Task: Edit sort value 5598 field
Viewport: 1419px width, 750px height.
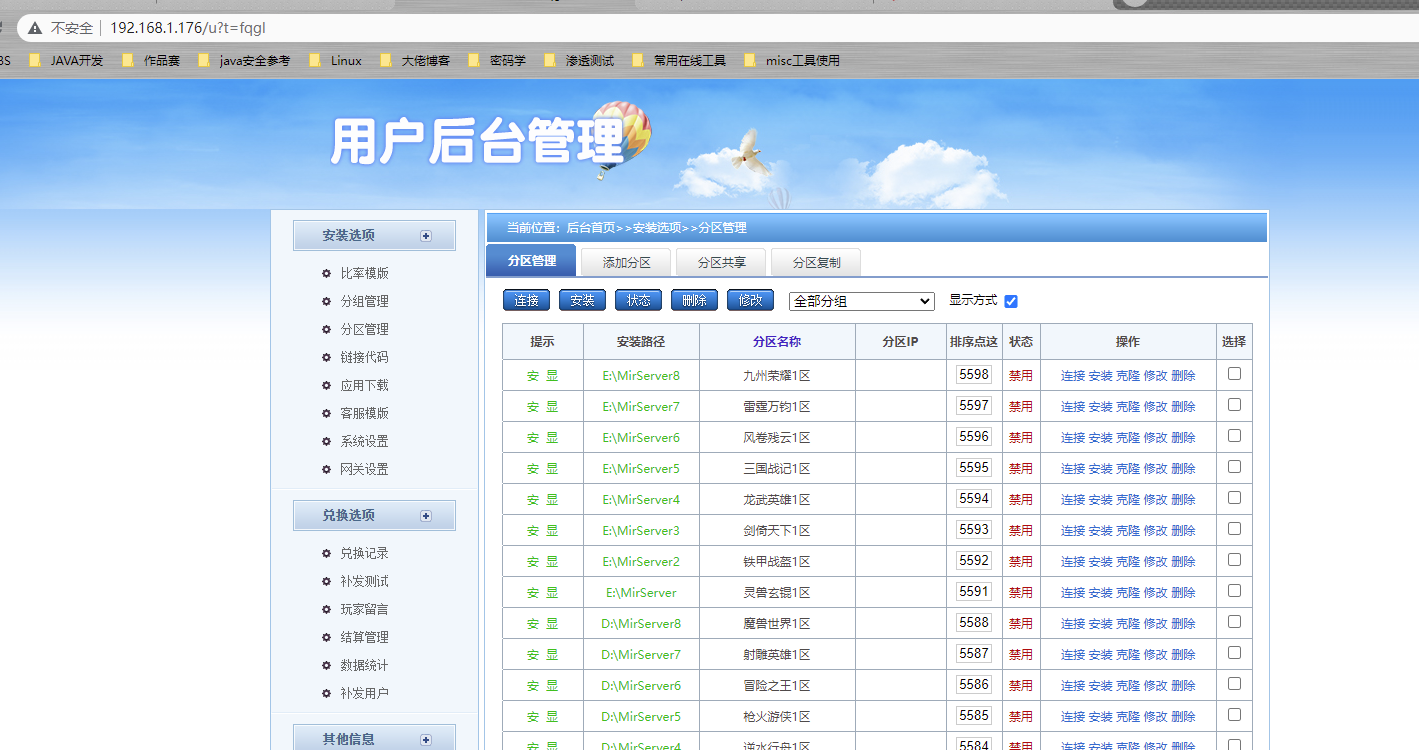Action: (x=974, y=375)
